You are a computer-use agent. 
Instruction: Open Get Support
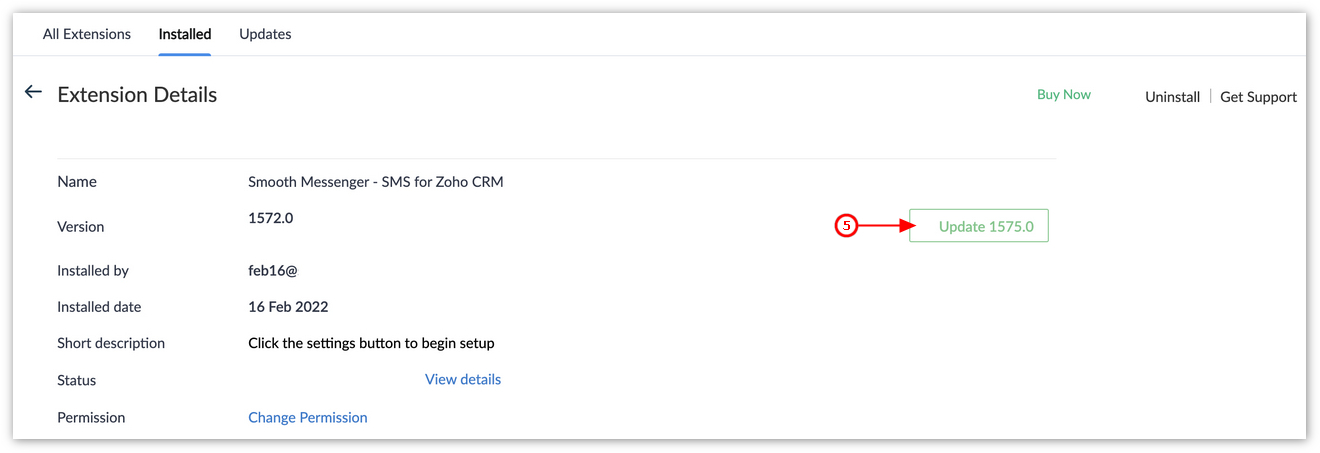coord(1258,97)
